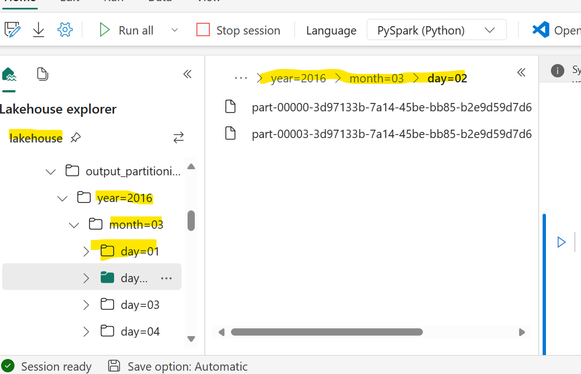Click year=2016 in the breadcrumb
The width and height of the screenshot is (581, 374).
[298, 78]
